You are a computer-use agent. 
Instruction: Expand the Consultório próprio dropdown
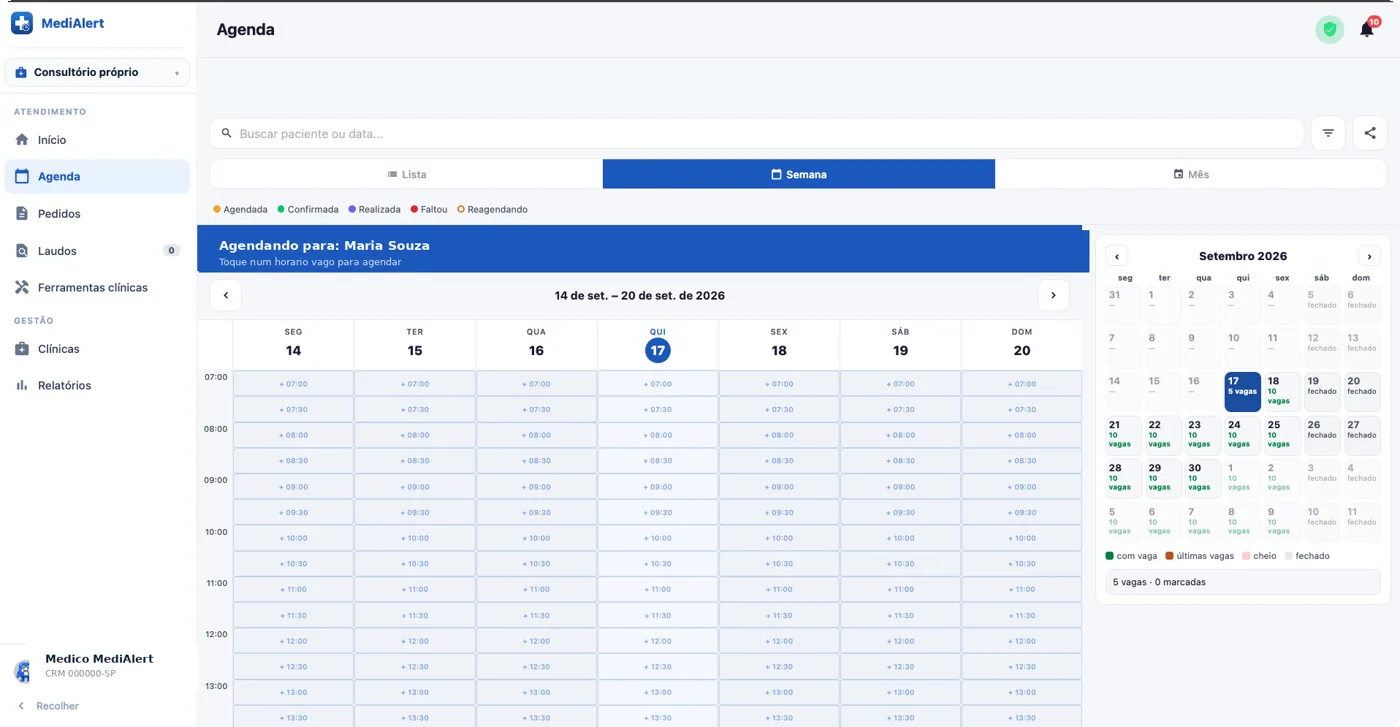point(97,73)
